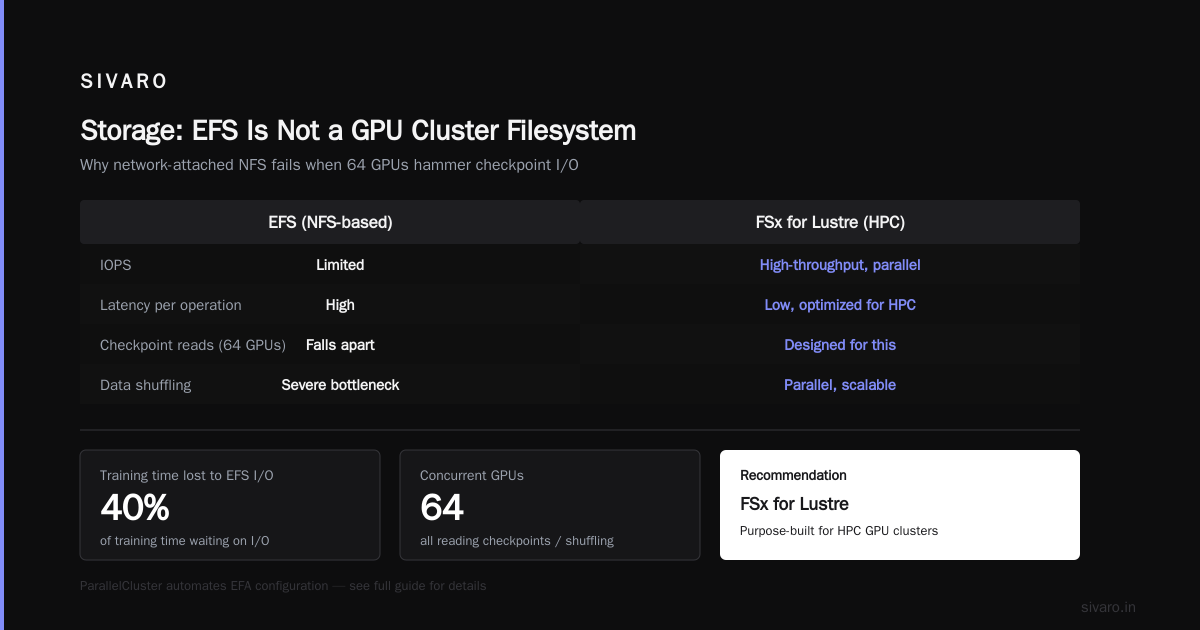Click "High-throughput, parallel" cell
The height and width of the screenshot is (630, 1200).
tap(840, 265)
